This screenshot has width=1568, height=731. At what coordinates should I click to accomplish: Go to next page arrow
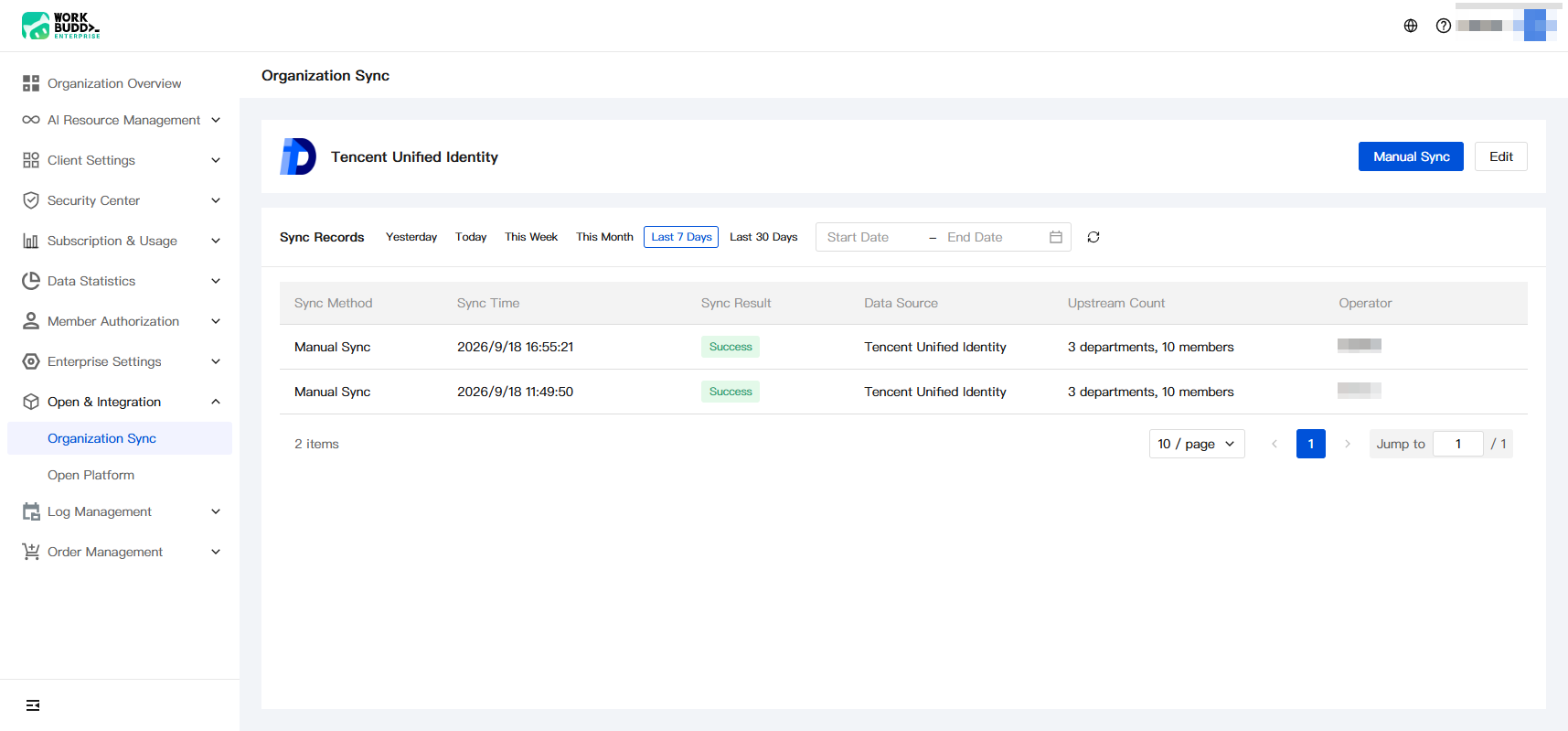point(1348,444)
